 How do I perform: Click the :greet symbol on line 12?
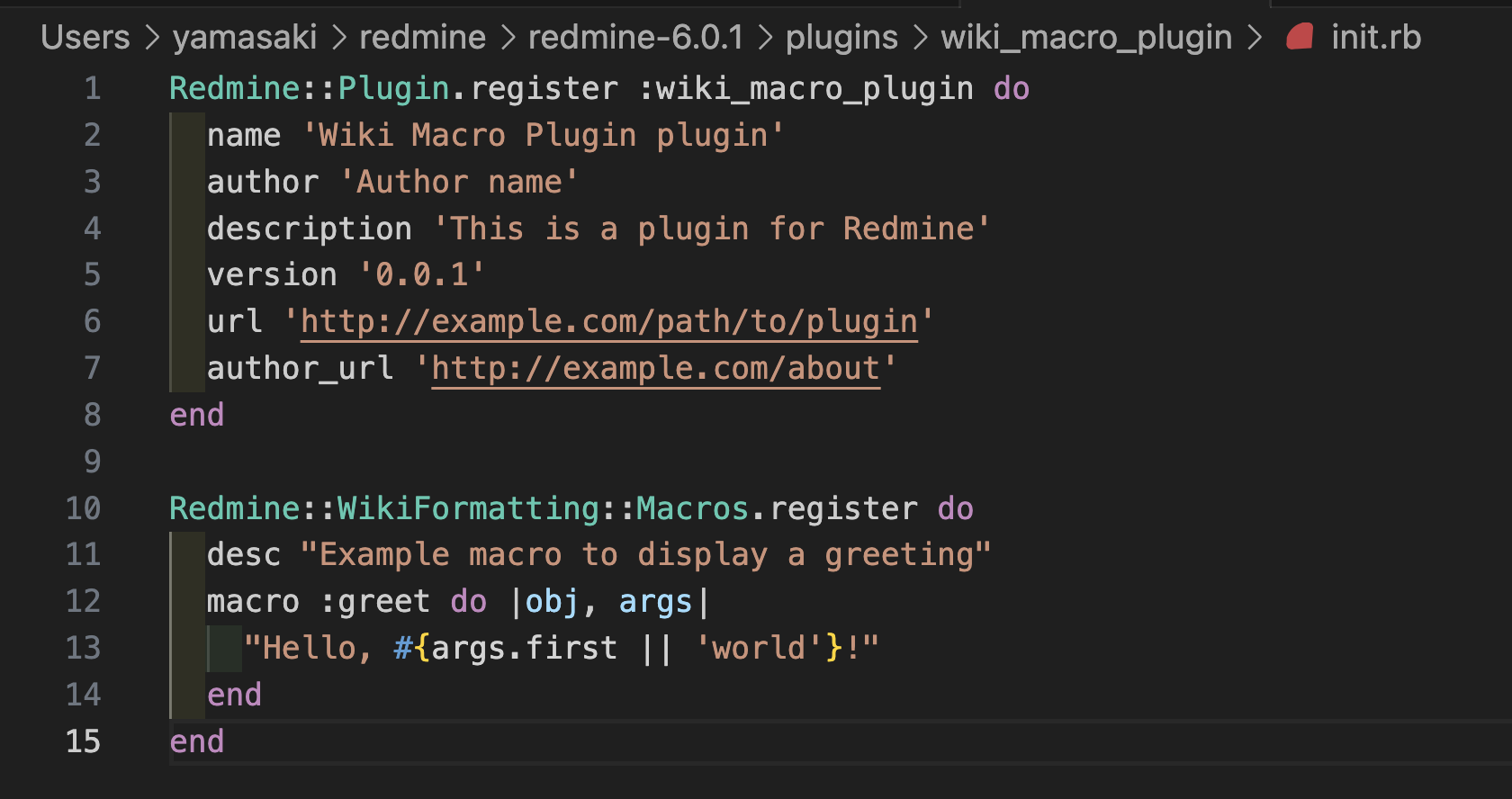click(374, 601)
